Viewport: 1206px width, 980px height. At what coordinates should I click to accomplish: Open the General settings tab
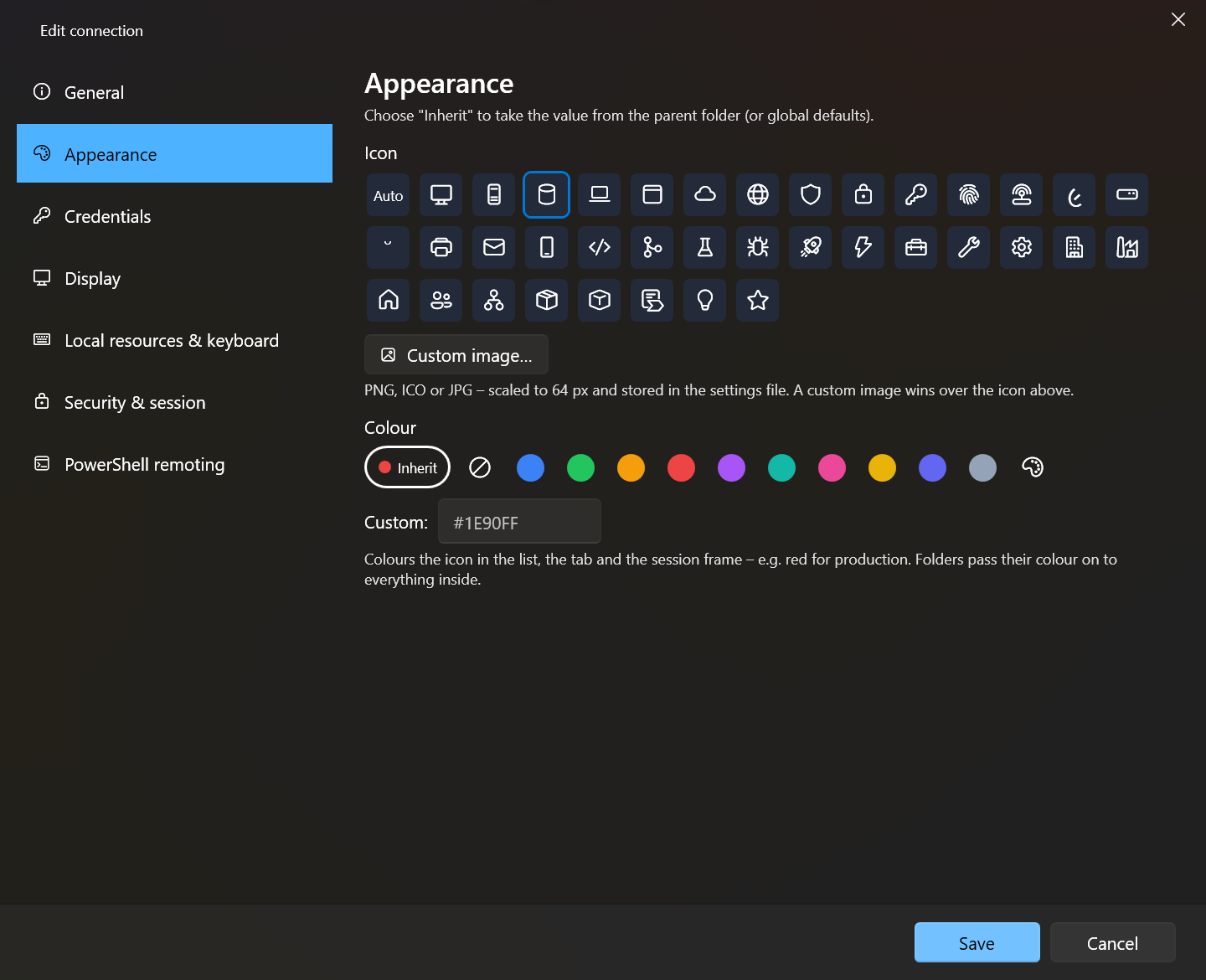click(174, 92)
